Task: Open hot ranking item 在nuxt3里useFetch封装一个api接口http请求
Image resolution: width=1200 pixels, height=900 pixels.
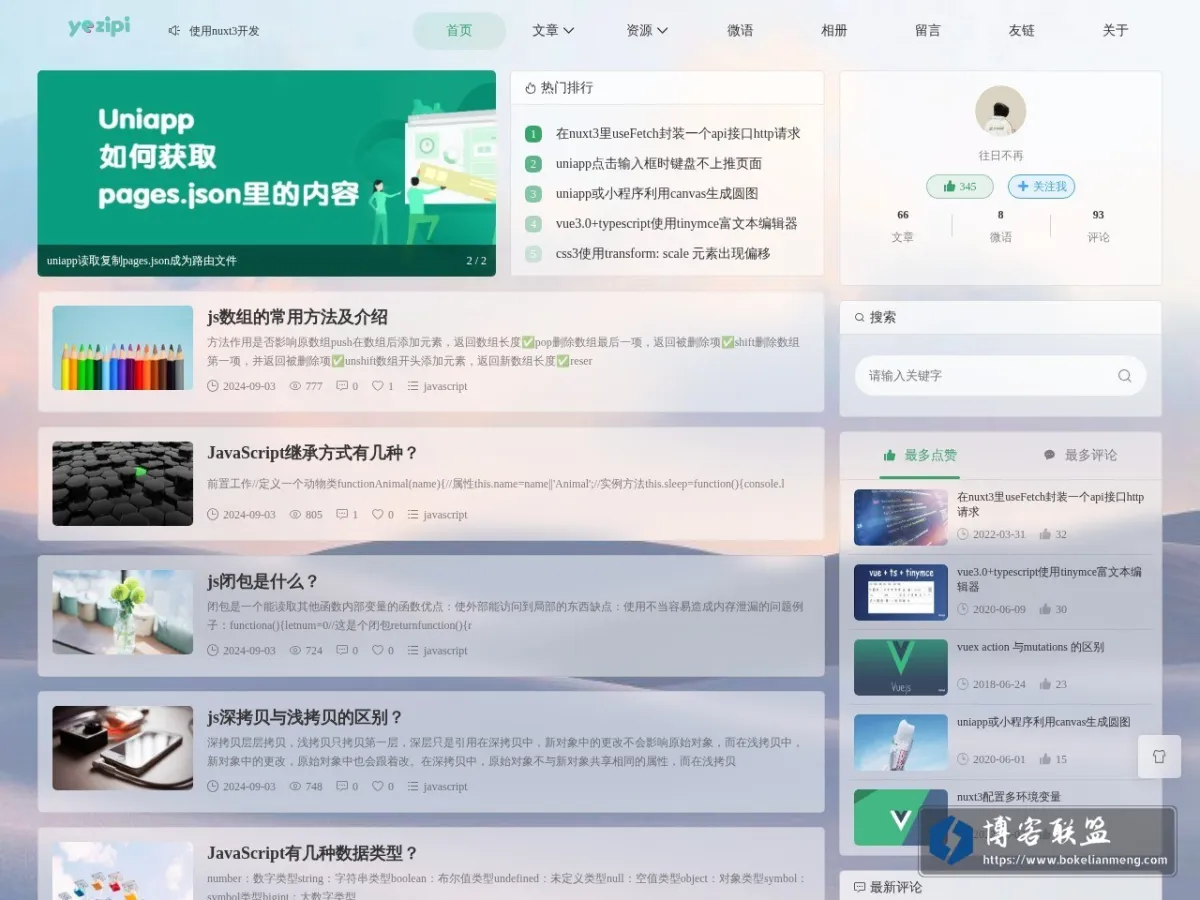Action: [x=678, y=134]
